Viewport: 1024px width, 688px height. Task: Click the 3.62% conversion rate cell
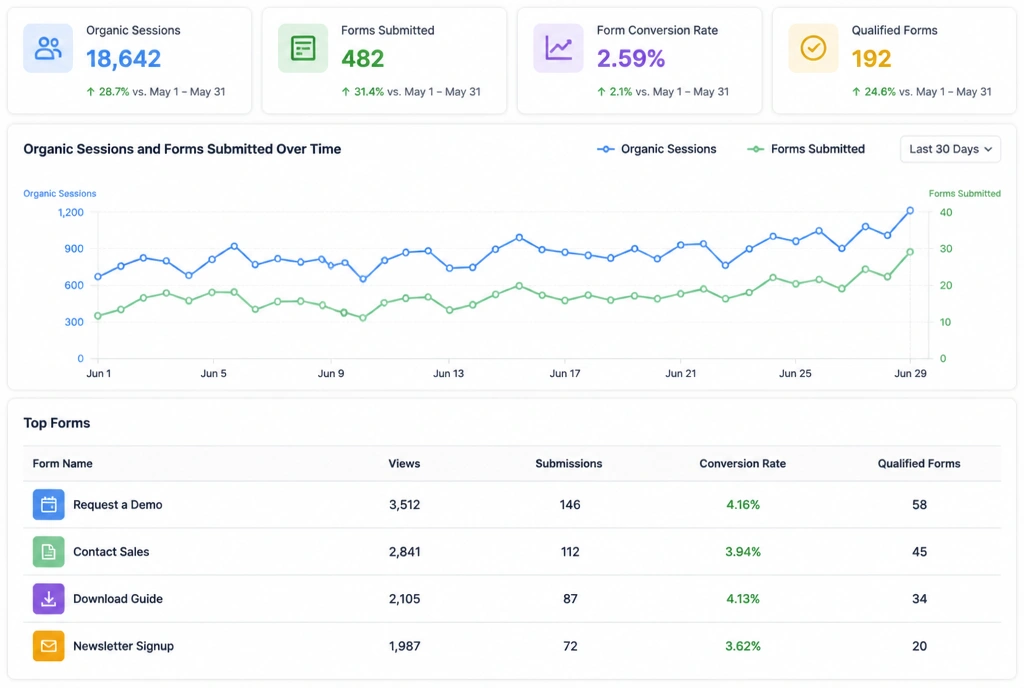point(743,646)
